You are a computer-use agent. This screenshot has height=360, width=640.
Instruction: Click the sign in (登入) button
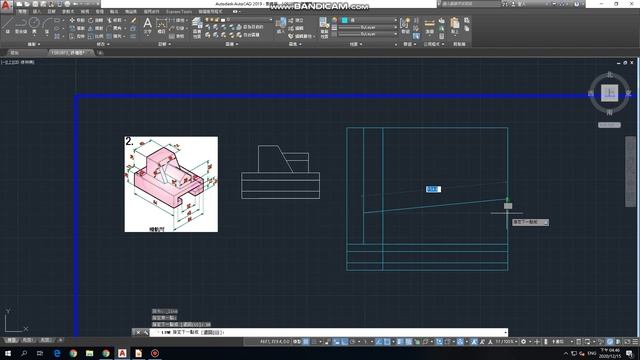pyautogui.click(x=519, y=4)
